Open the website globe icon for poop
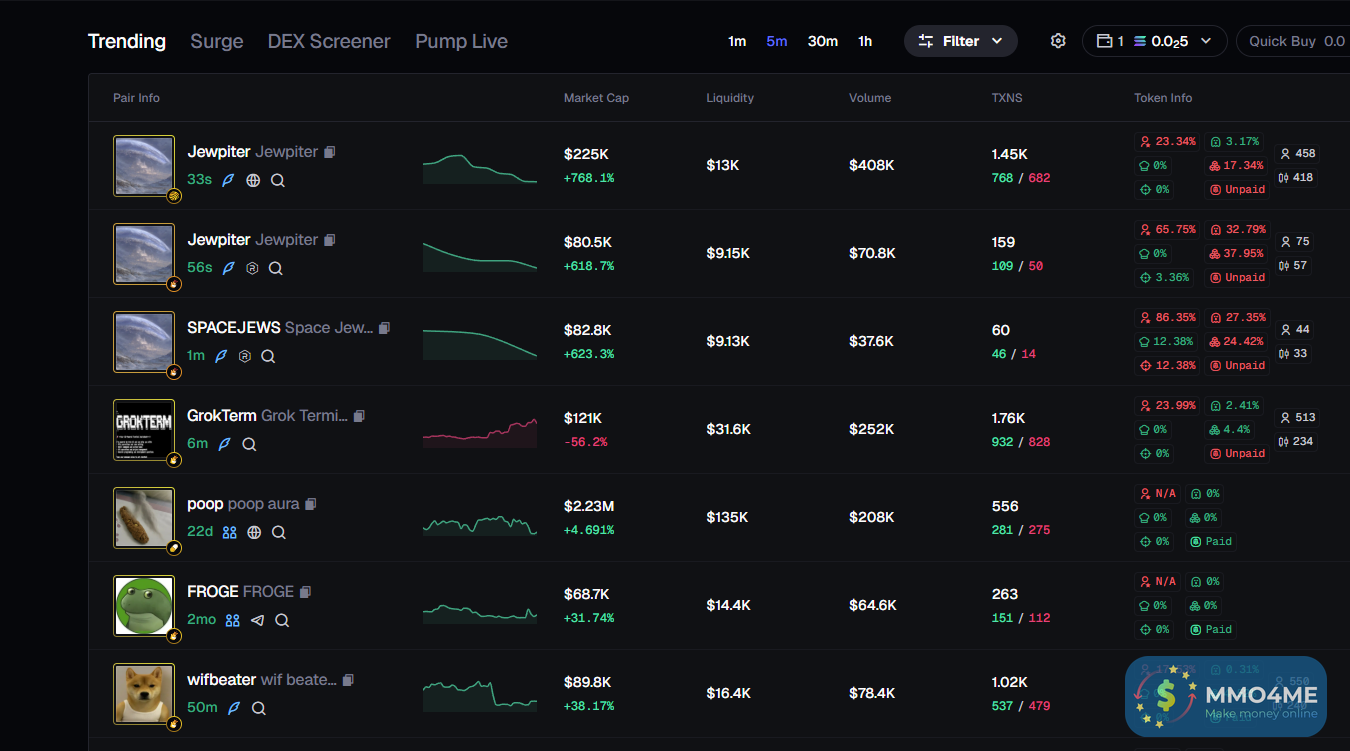The height and width of the screenshot is (751, 1350). (254, 532)
